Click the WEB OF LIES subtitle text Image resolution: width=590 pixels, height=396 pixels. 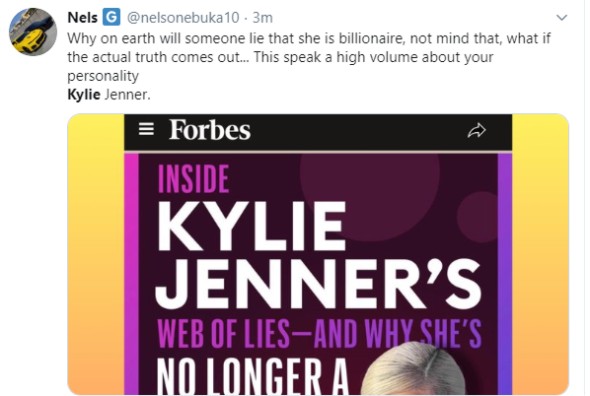[224, 334]
